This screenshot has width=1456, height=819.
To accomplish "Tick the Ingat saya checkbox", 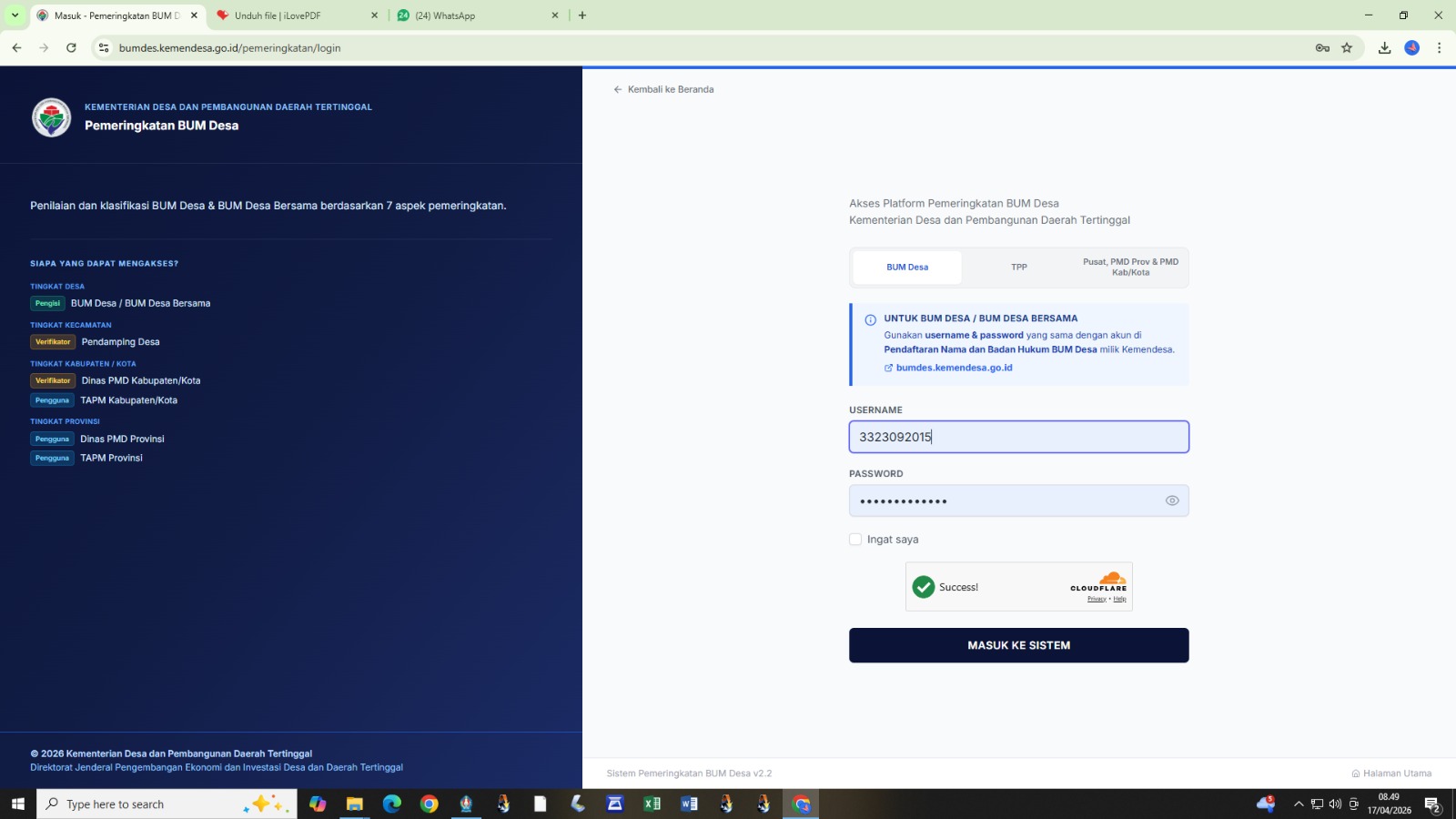I will click(x=855, y=540).
